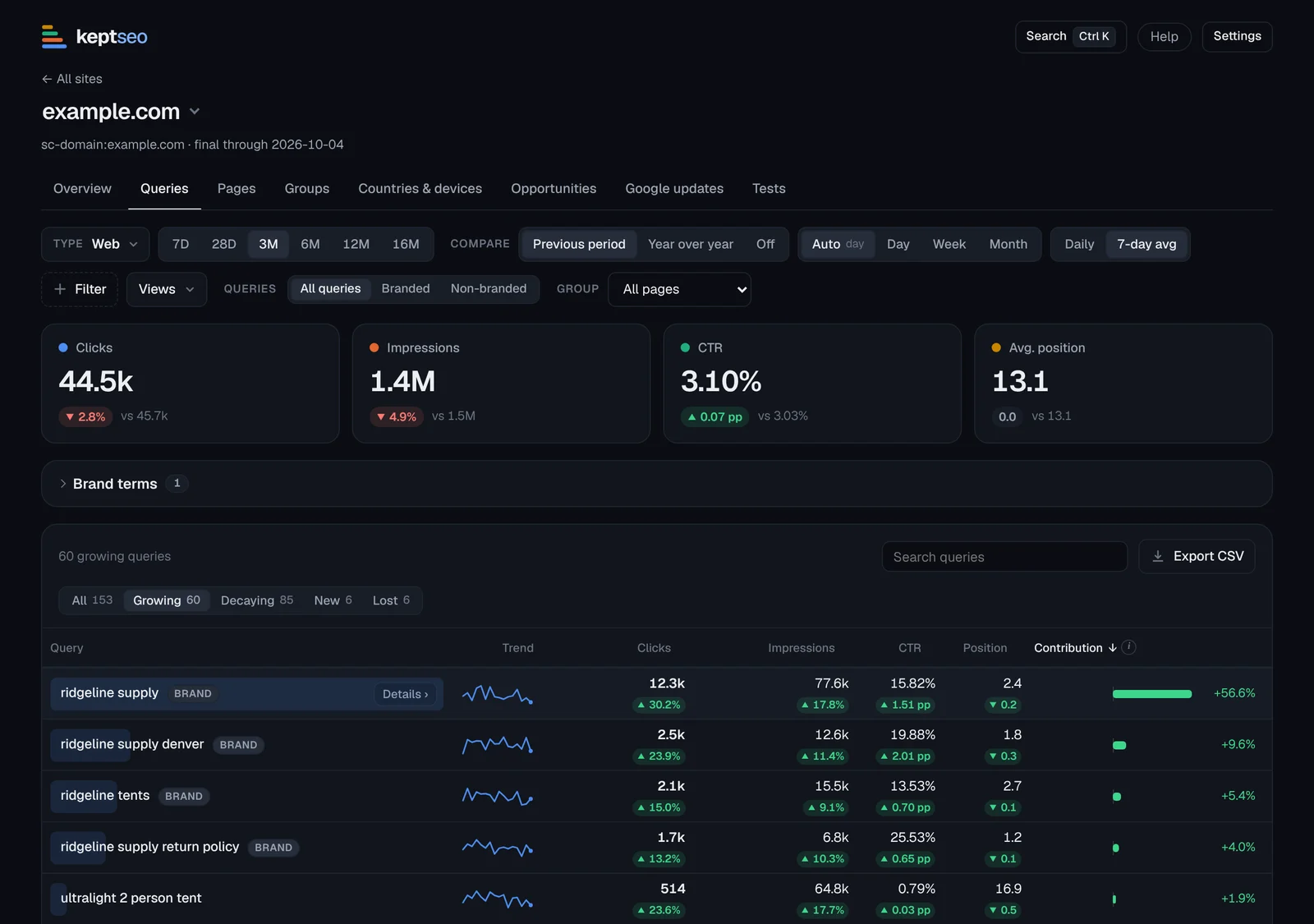The width and height of the screenshot is (1314, 924).
Task: Click the Avg. position metric card
Action: [1123, 384]
